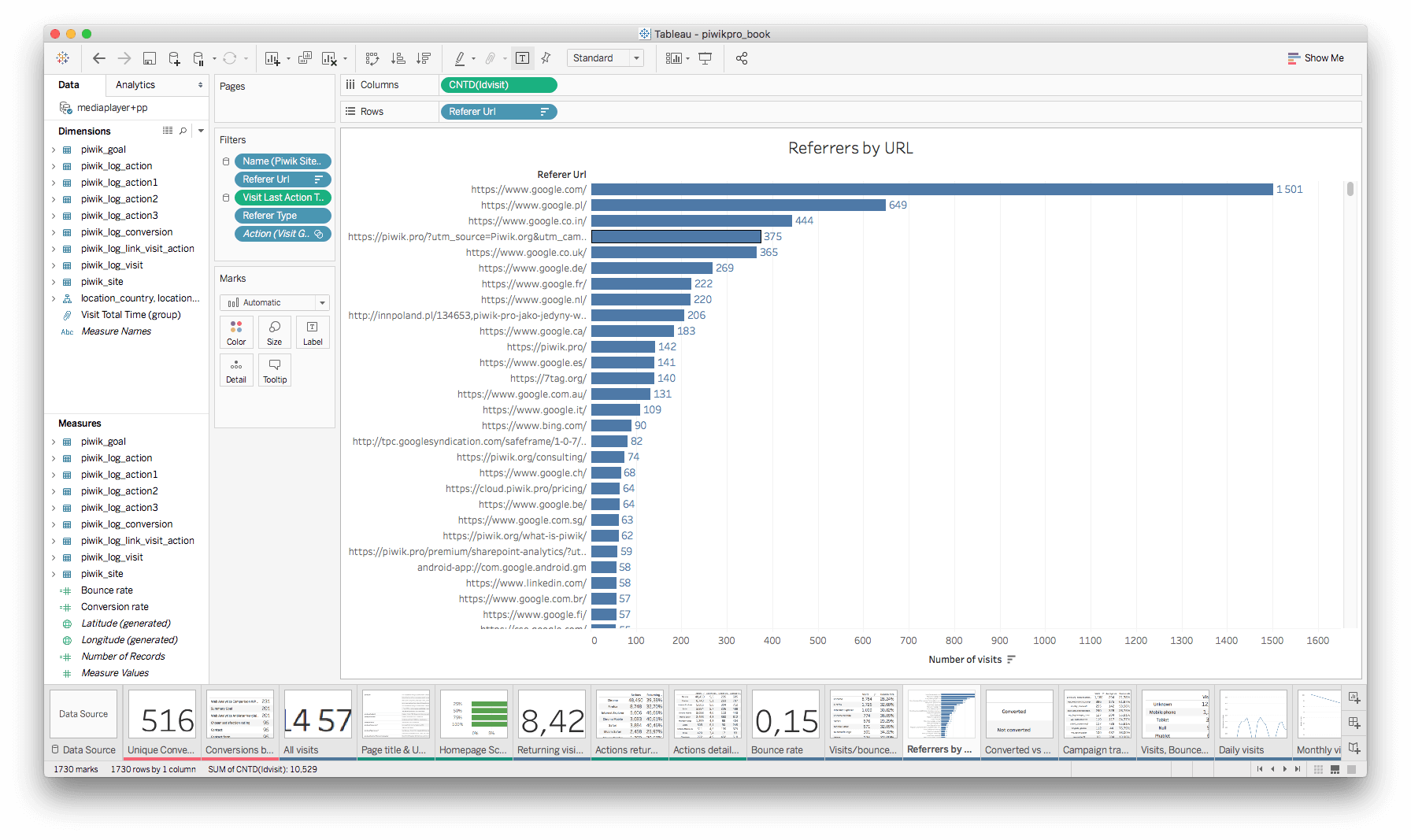The image size is (1411, 840).
Task: Click the Sort Descending icon
Action: point(424,58)
